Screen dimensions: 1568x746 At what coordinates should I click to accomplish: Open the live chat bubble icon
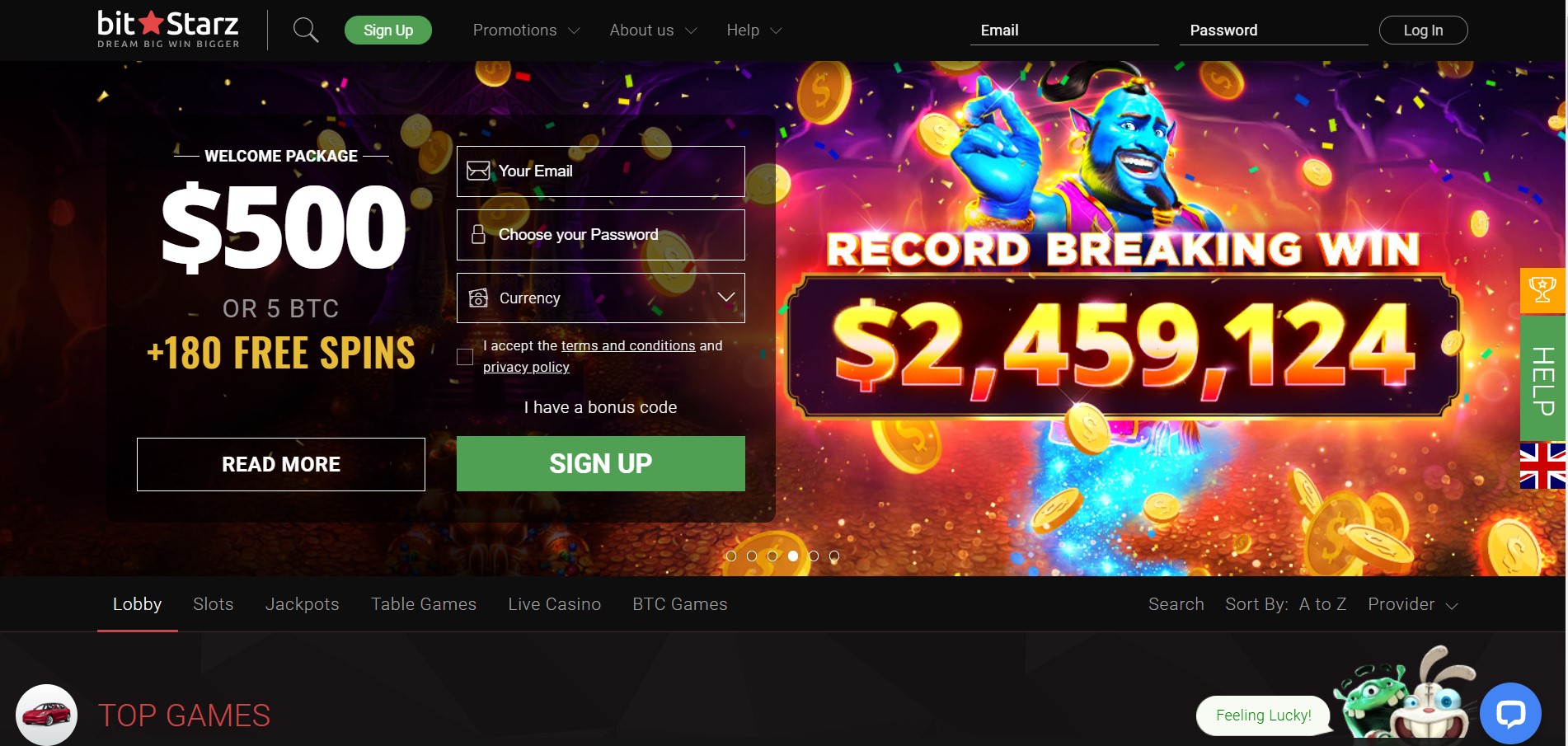coord(1510,713)
